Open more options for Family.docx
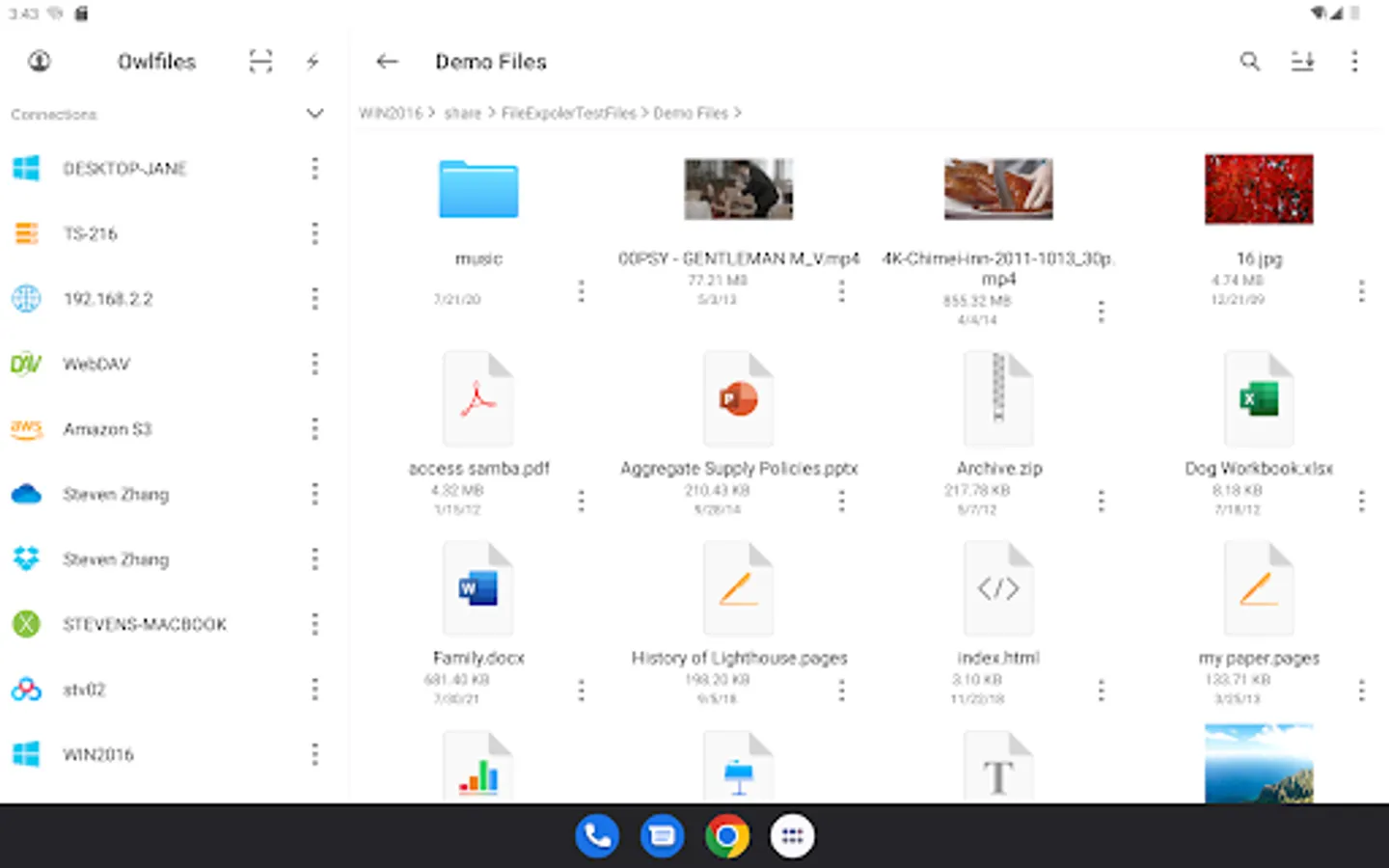Screen dimensions: 1389x868 point(581,691)
